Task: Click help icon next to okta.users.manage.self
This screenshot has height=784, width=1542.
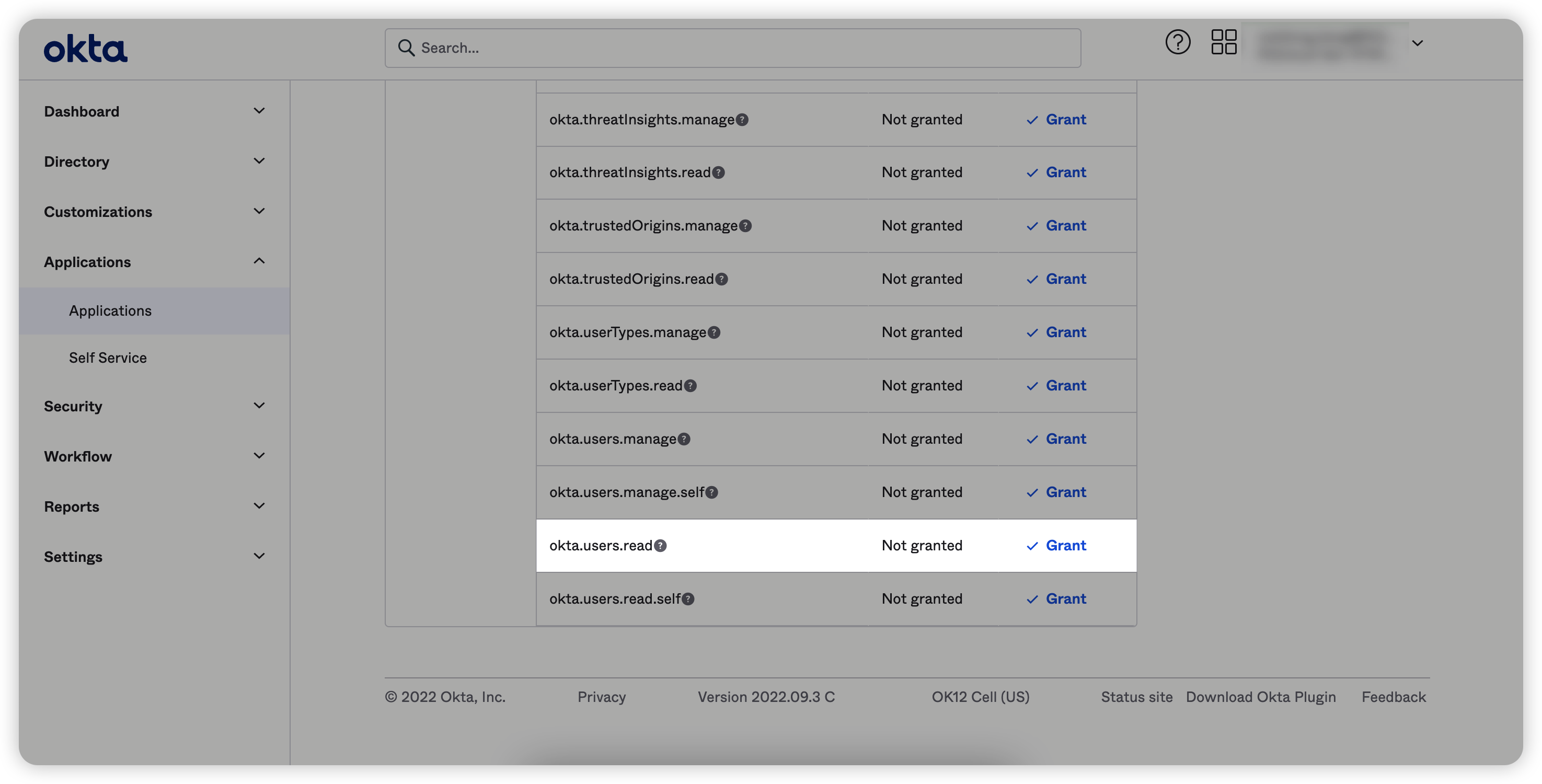Action: click(x=712, y=492)
